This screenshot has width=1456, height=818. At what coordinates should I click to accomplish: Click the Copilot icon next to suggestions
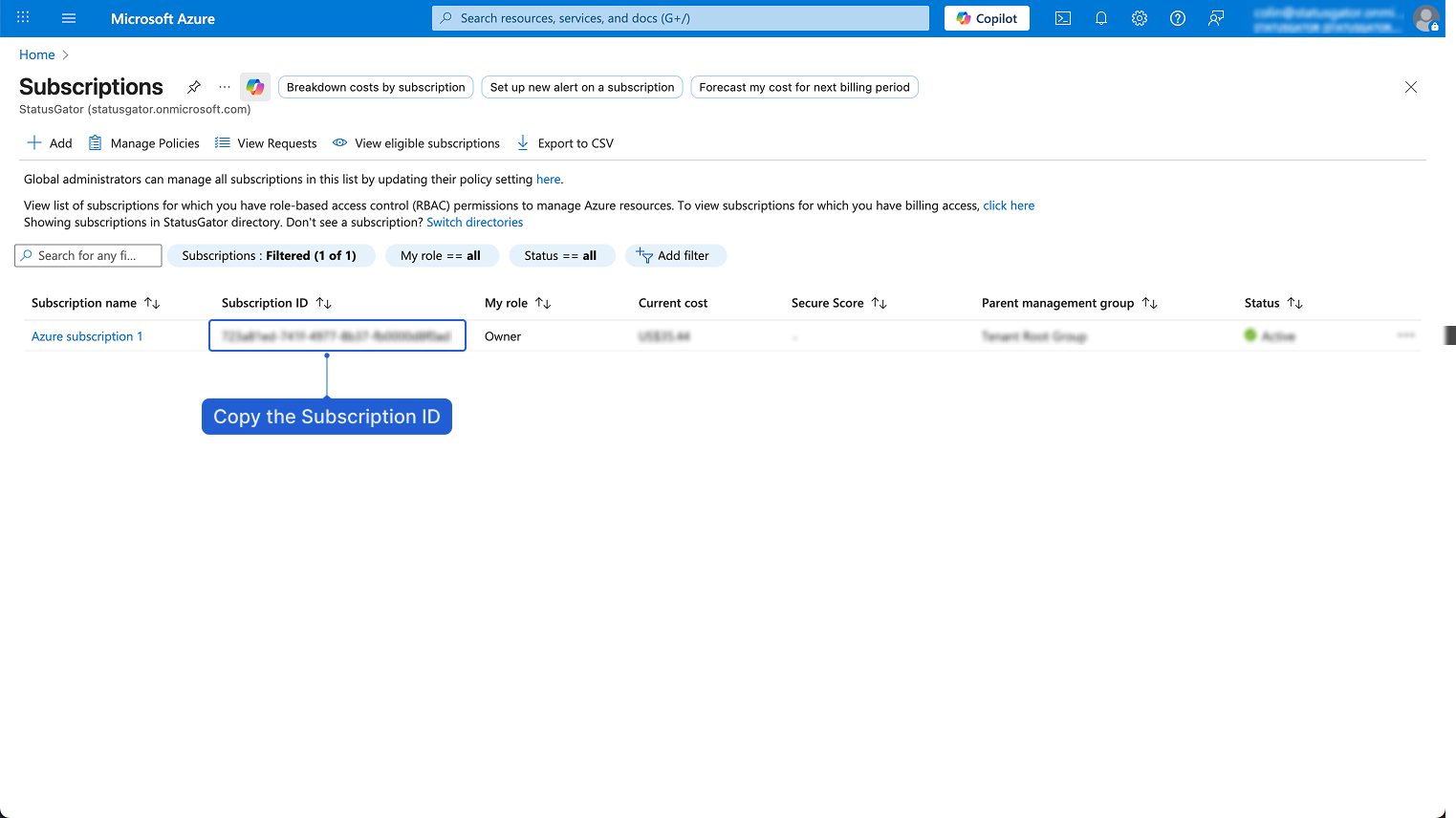pyautogui.click(x=255, y=87)
